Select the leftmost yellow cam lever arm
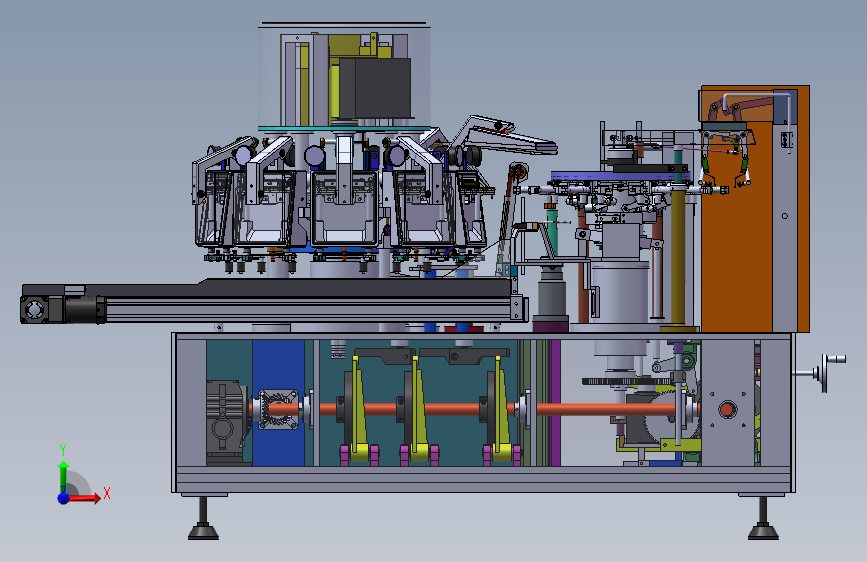Screen dimensions: 867x562 [359, 410]
